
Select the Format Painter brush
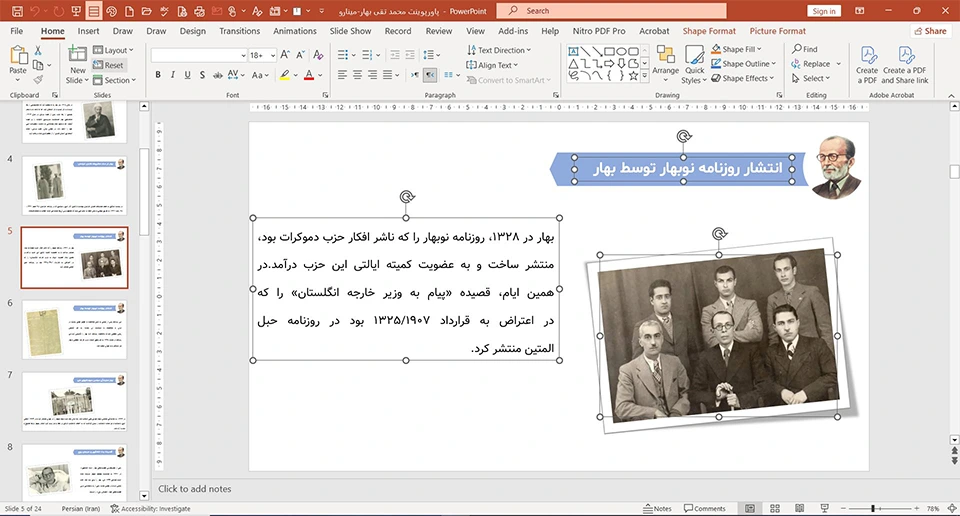[x=38, y=80]
